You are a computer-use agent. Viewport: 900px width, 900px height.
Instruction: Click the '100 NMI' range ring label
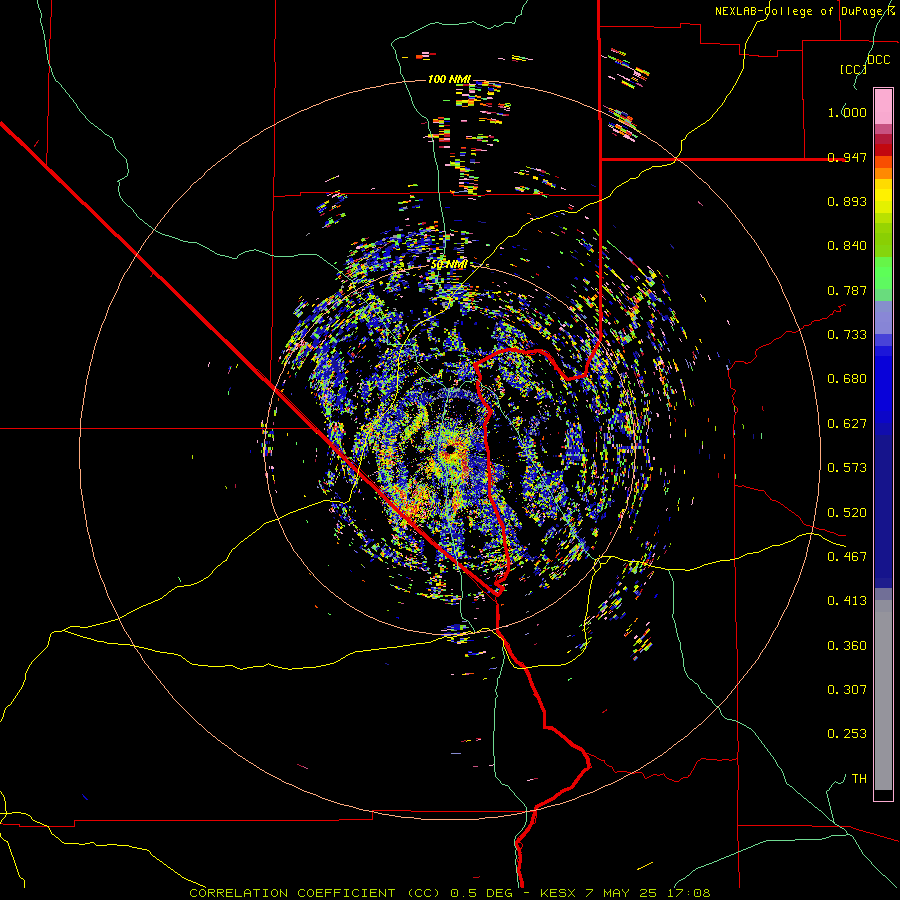tap(449, 79)
